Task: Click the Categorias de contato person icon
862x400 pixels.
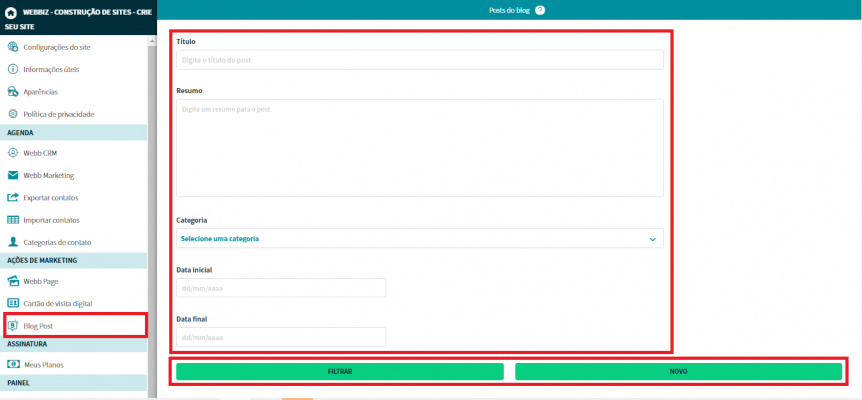Action: tap(13, 242)
